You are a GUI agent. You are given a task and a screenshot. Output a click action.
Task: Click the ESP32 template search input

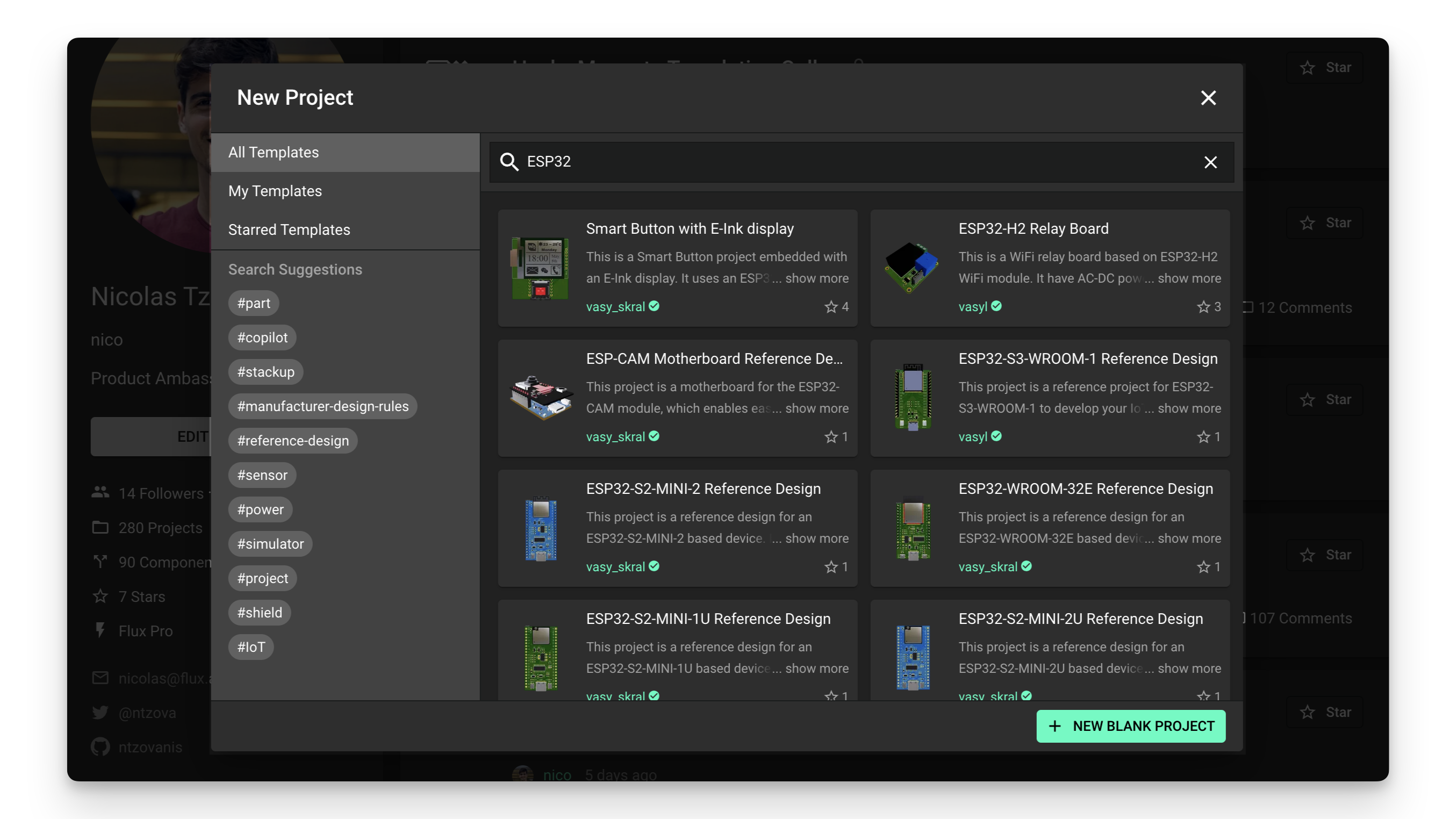point(861,162)
